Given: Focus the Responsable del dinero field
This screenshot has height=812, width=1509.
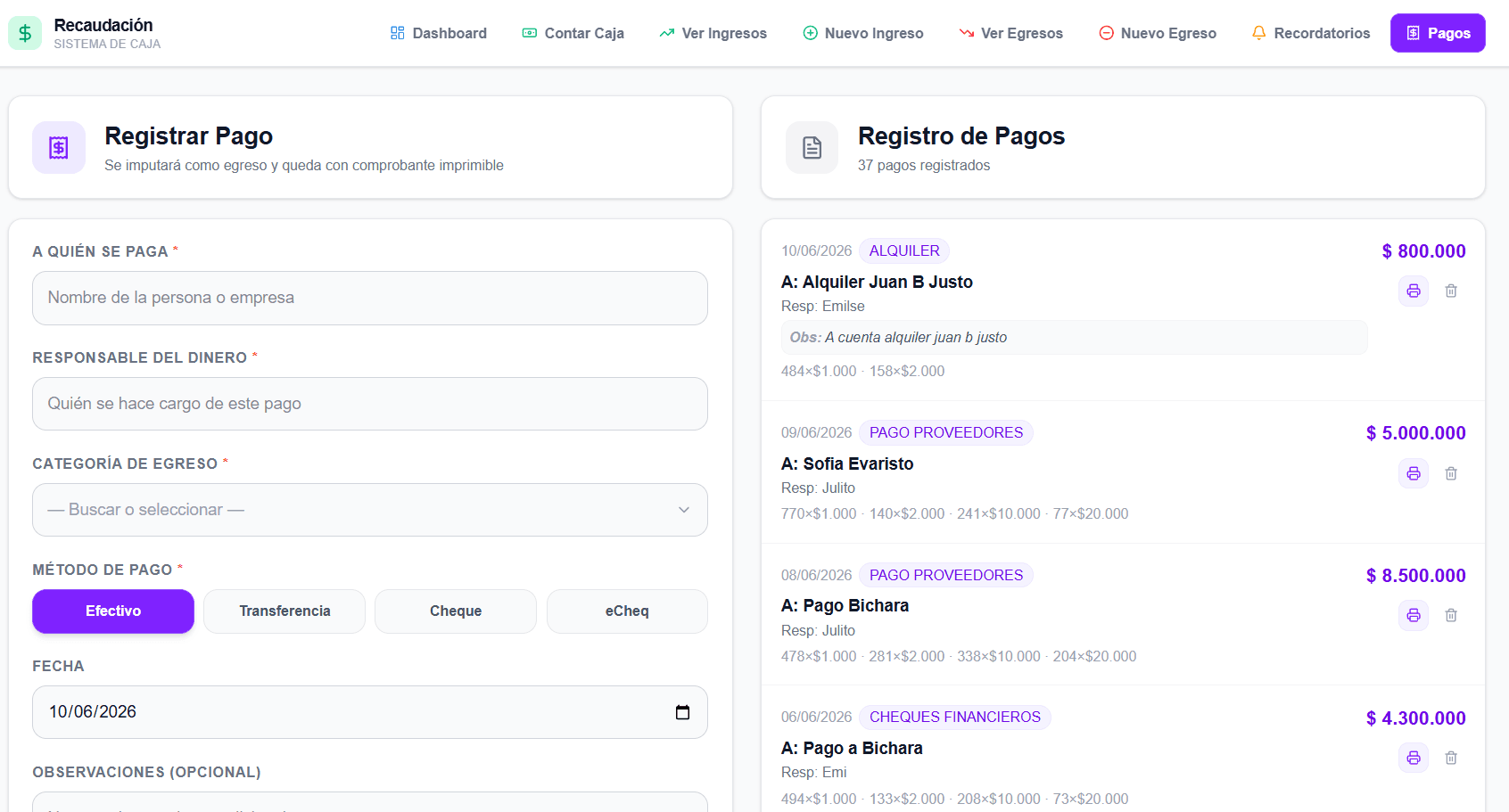Looking at the screenshot, I should (x=370, y=404).
